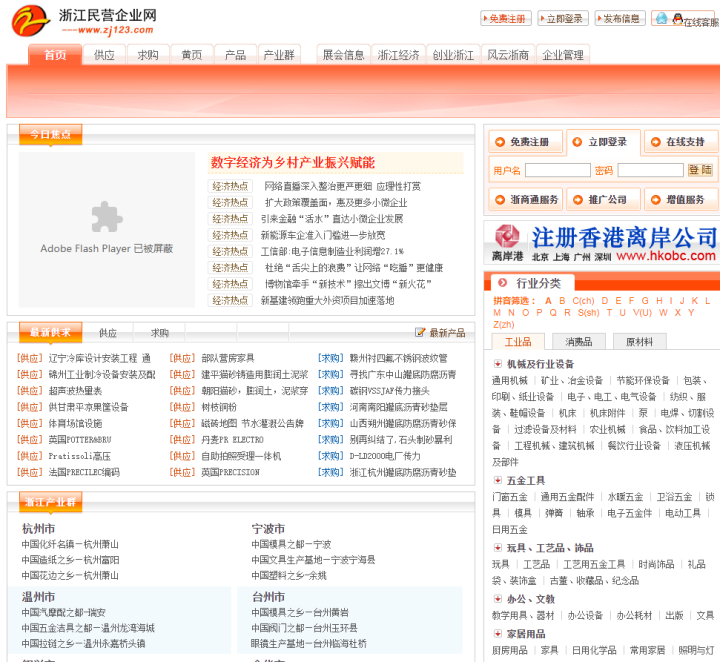
Task: Collapse the 办公、文教 category section
Action: coord(497,599)
